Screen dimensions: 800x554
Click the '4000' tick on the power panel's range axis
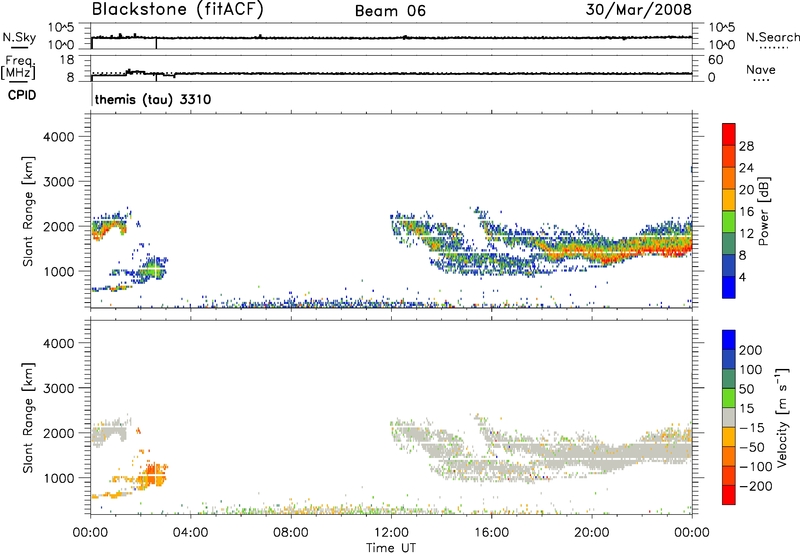58,137
